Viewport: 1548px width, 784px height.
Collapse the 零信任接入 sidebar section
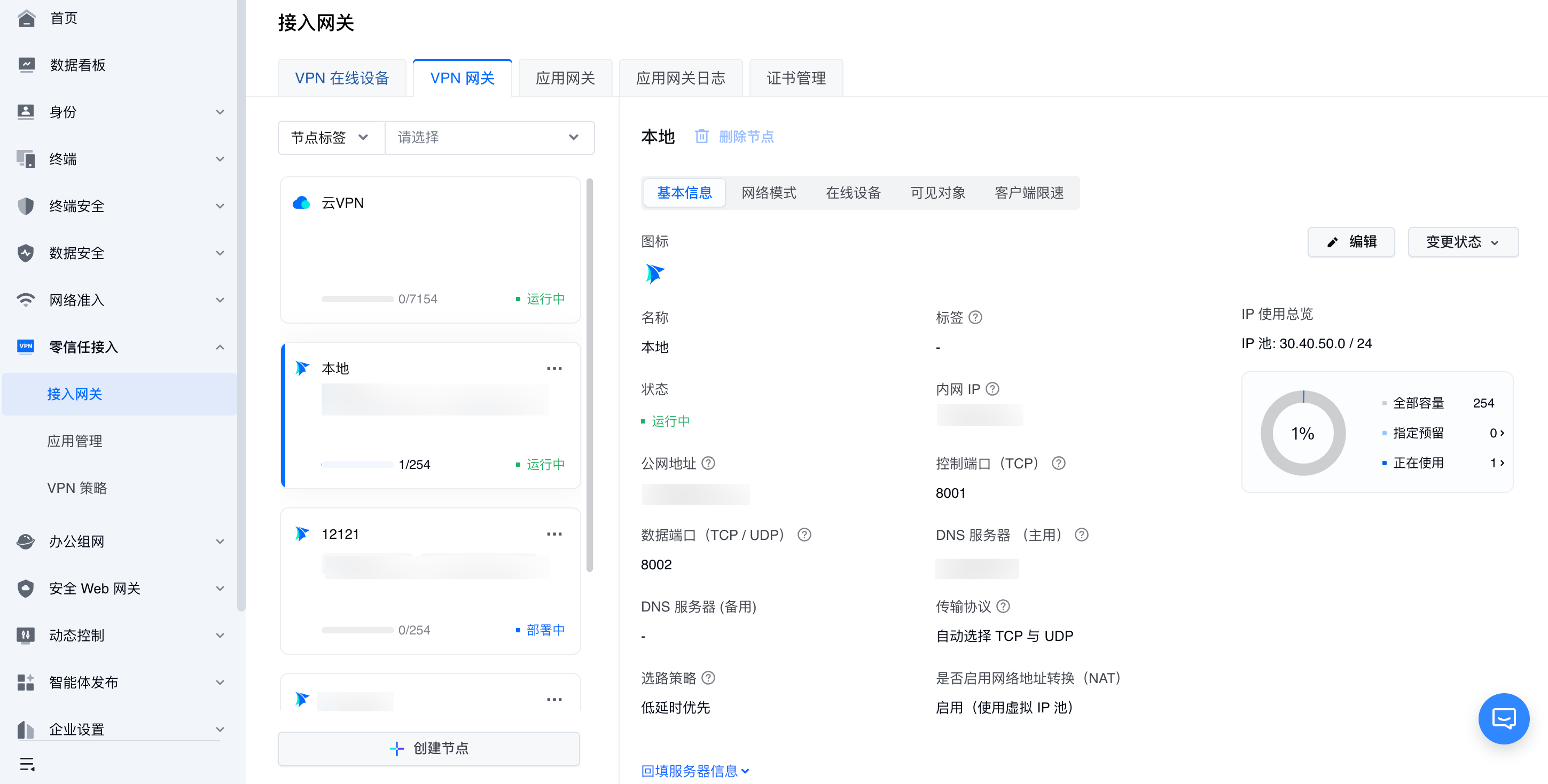220,347
